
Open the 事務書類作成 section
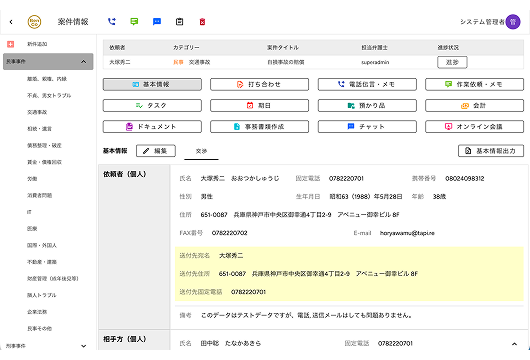pos(259,127)
